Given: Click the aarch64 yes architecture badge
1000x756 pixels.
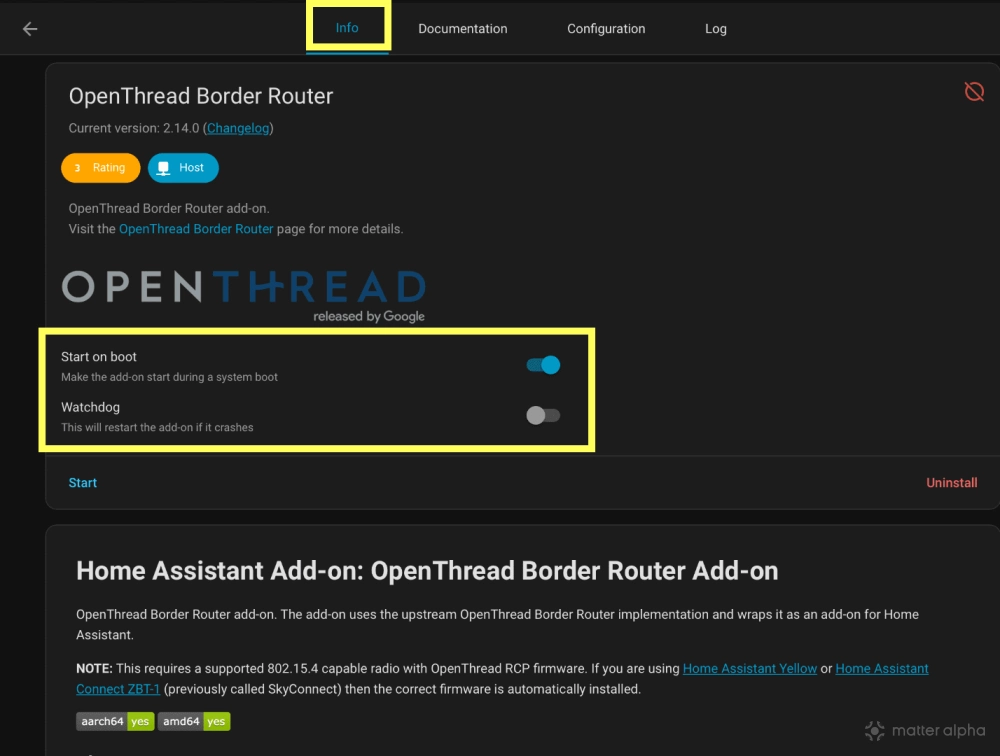Looking at the screenshot, I should click(x=115, y=721).
